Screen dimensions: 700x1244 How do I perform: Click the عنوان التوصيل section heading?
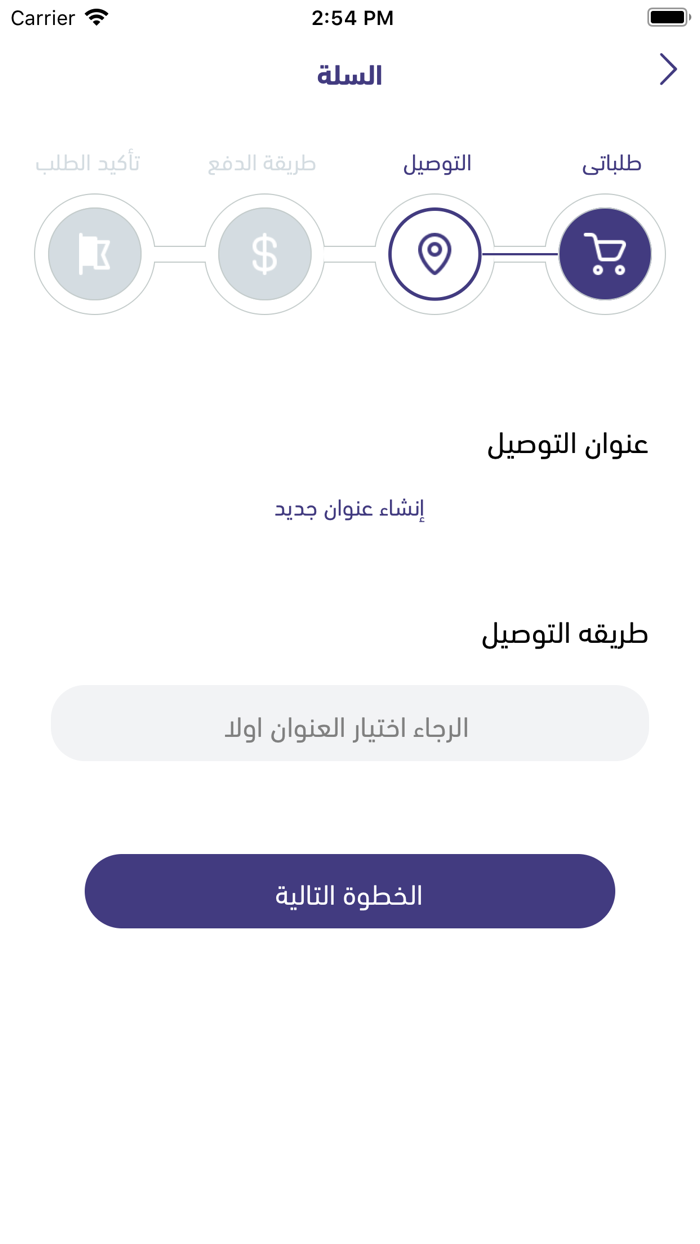pyautogui.click(x=567, y=444)
